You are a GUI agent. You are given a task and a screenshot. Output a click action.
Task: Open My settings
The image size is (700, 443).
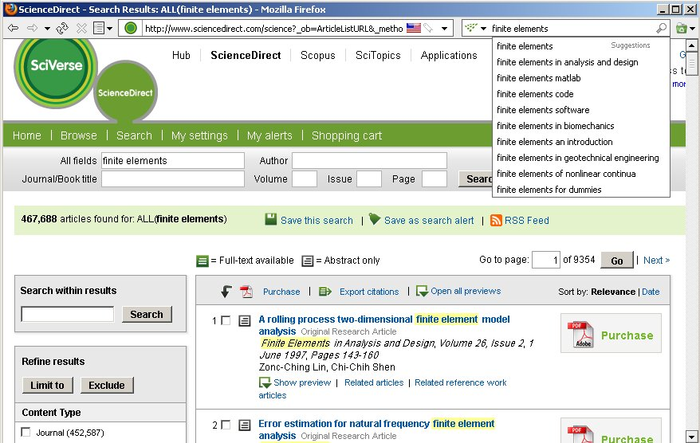click(200, 135)
